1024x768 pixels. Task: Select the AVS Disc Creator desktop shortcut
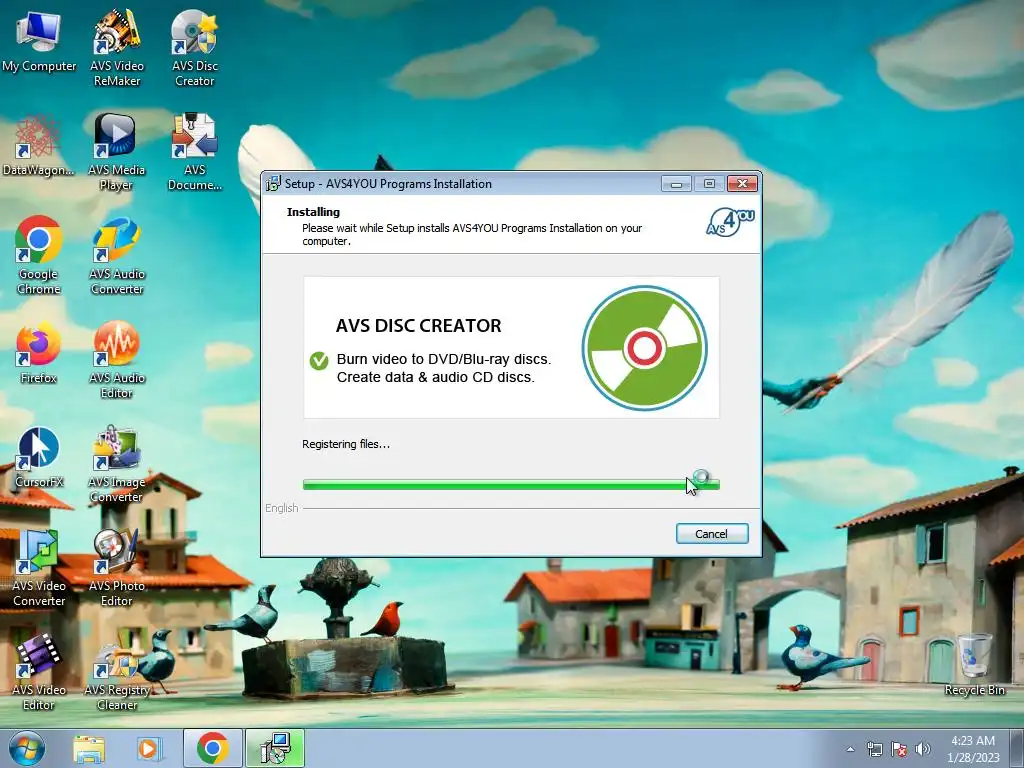coord(195,48)
